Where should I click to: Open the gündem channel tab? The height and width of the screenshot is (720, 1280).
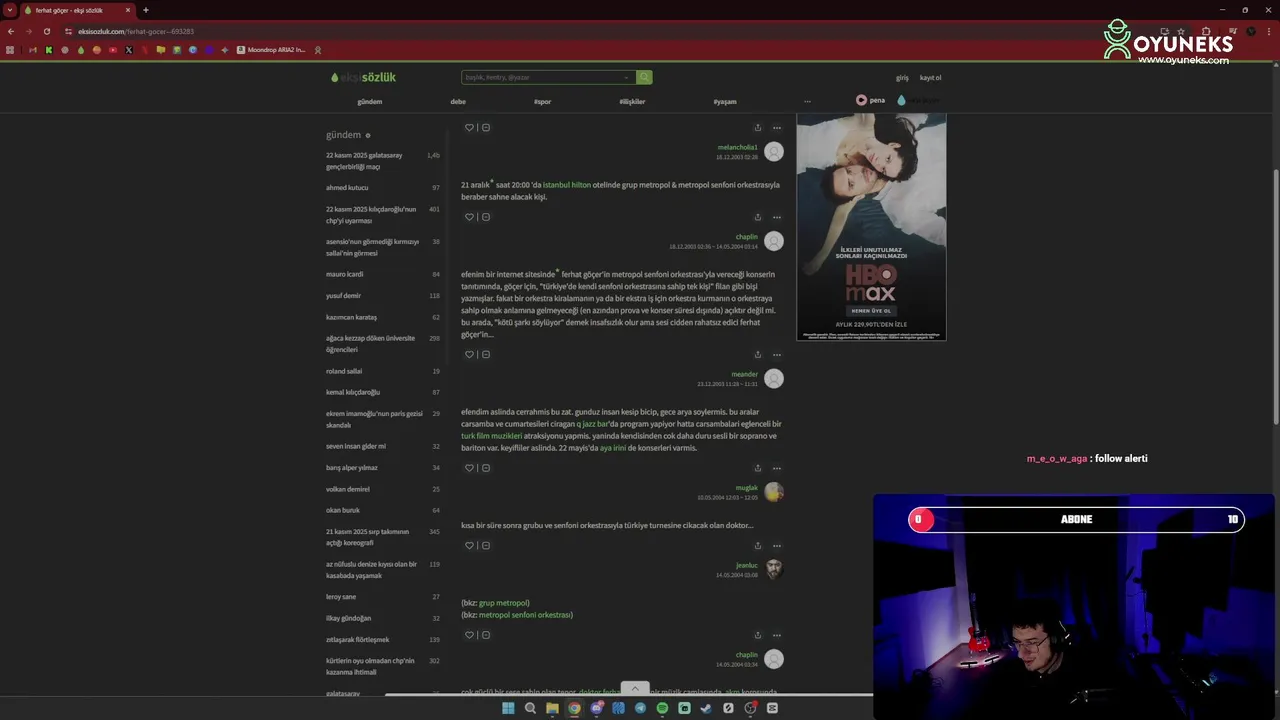click(x=370, y=101)
